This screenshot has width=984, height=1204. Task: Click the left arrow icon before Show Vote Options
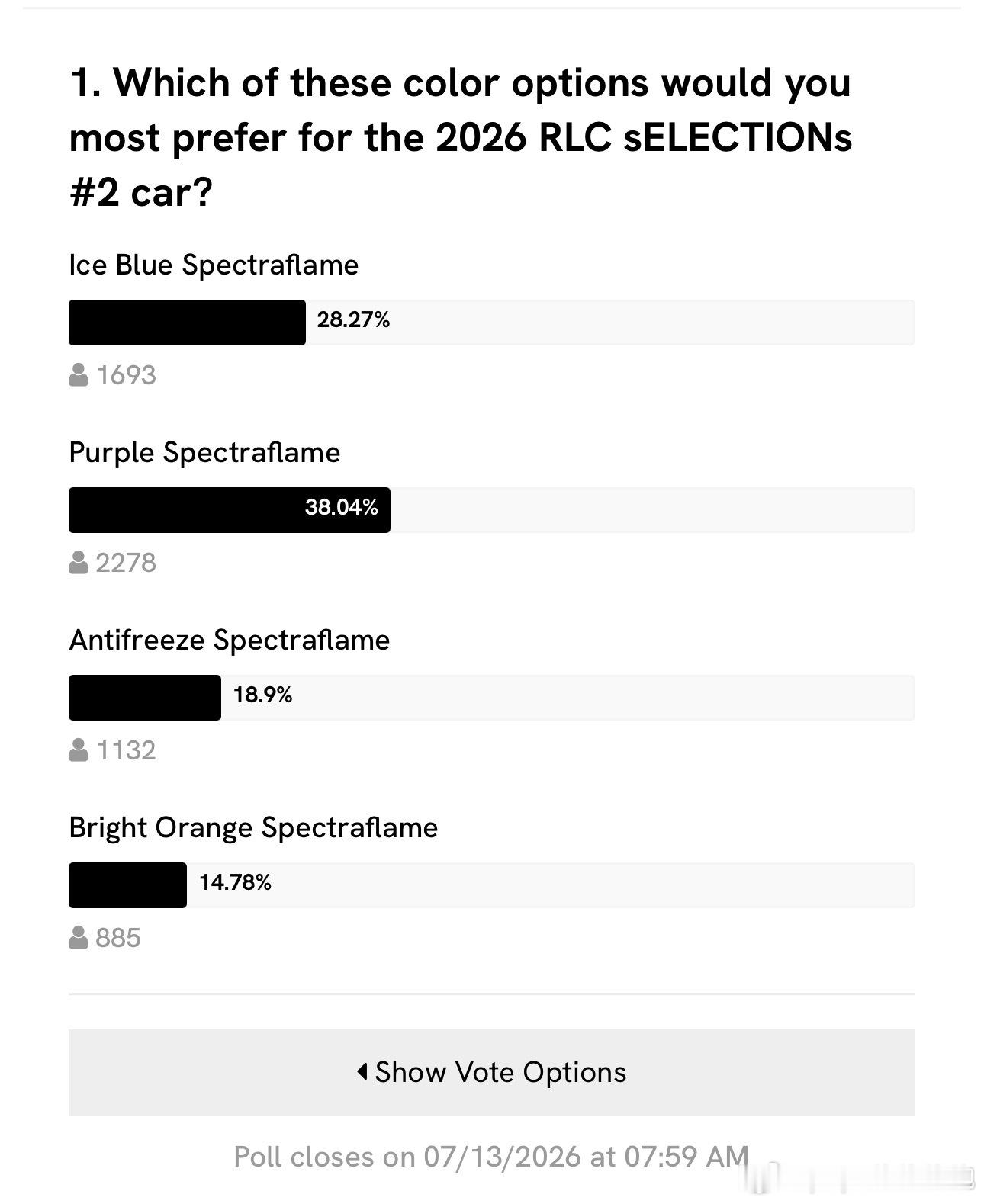pyautogui.click(x=363, y=1071)
